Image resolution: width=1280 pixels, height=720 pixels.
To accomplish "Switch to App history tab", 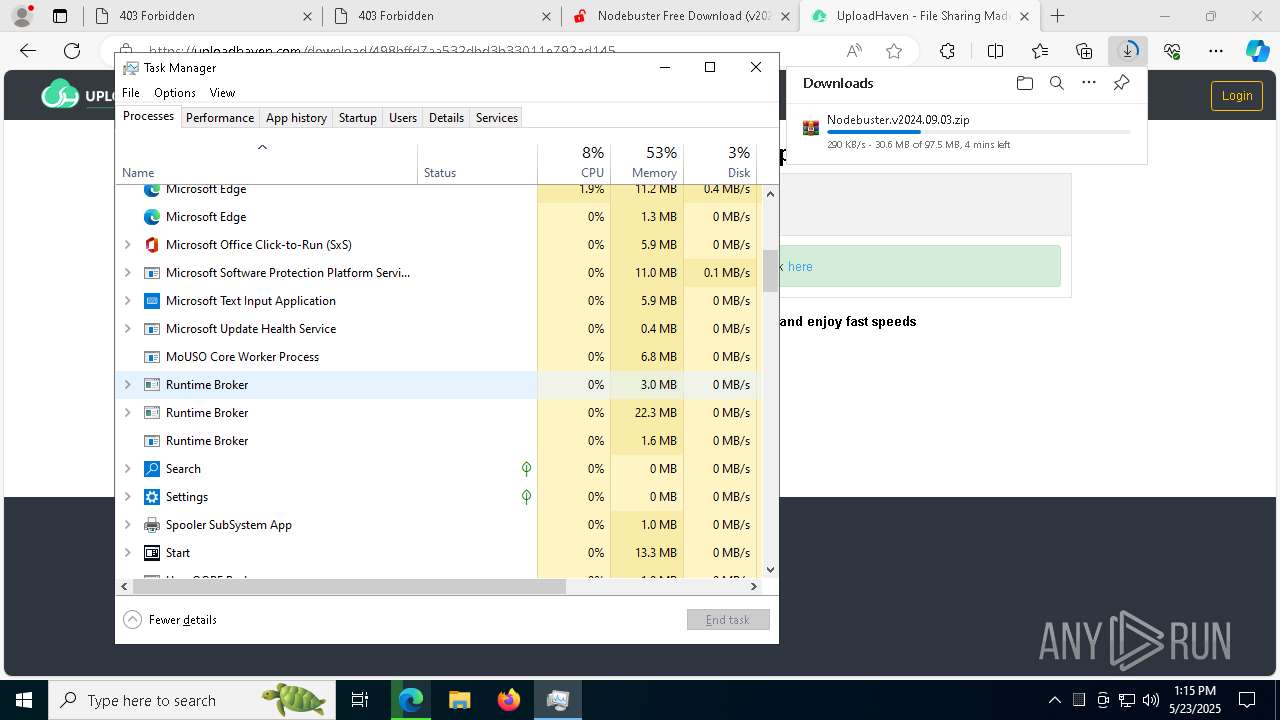I will coord(296,118).
